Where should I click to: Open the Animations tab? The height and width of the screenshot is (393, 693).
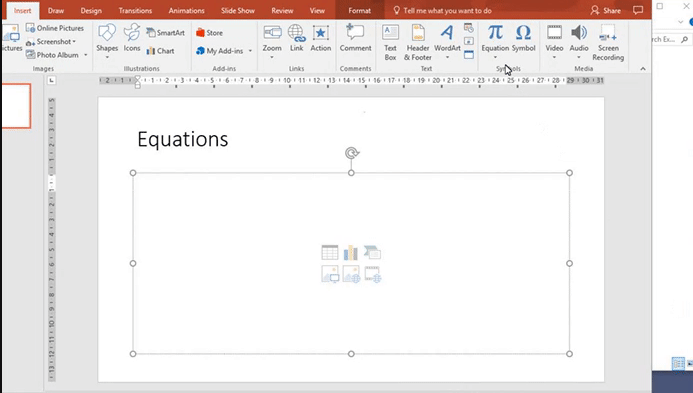187,11
